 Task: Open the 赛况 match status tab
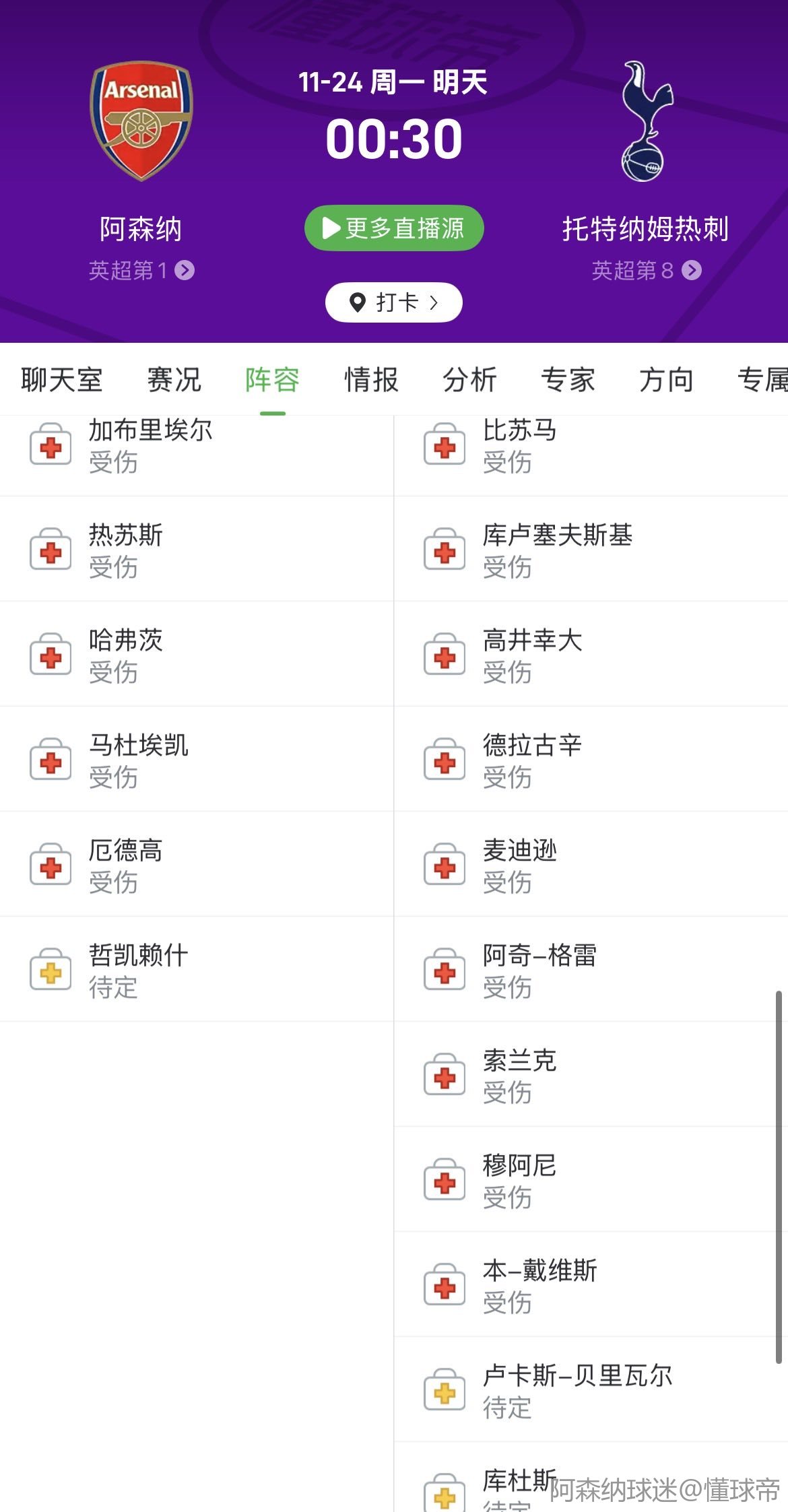pyautogui.click(x=174, y=380)
